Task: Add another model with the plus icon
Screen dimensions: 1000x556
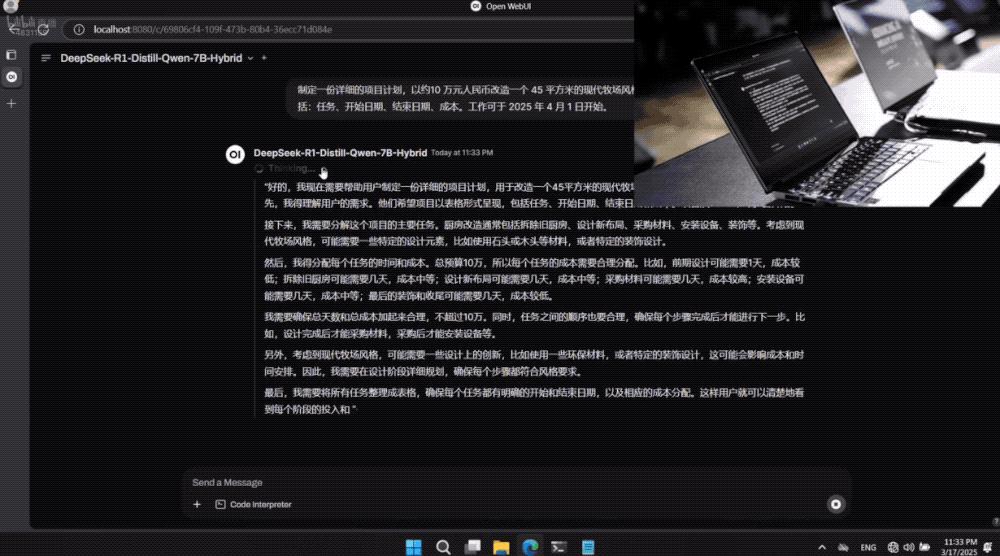Action: point(264,58)
